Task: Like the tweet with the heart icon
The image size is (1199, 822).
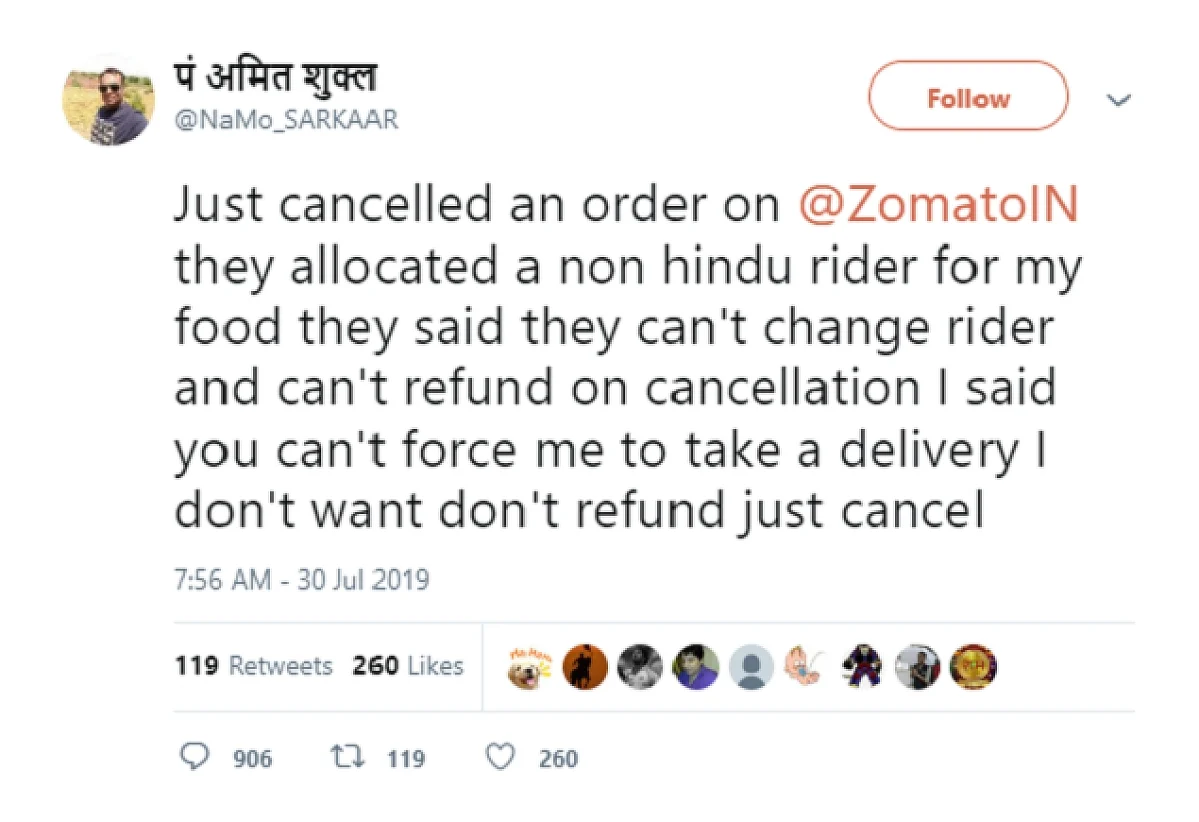Action: (500, 757)
